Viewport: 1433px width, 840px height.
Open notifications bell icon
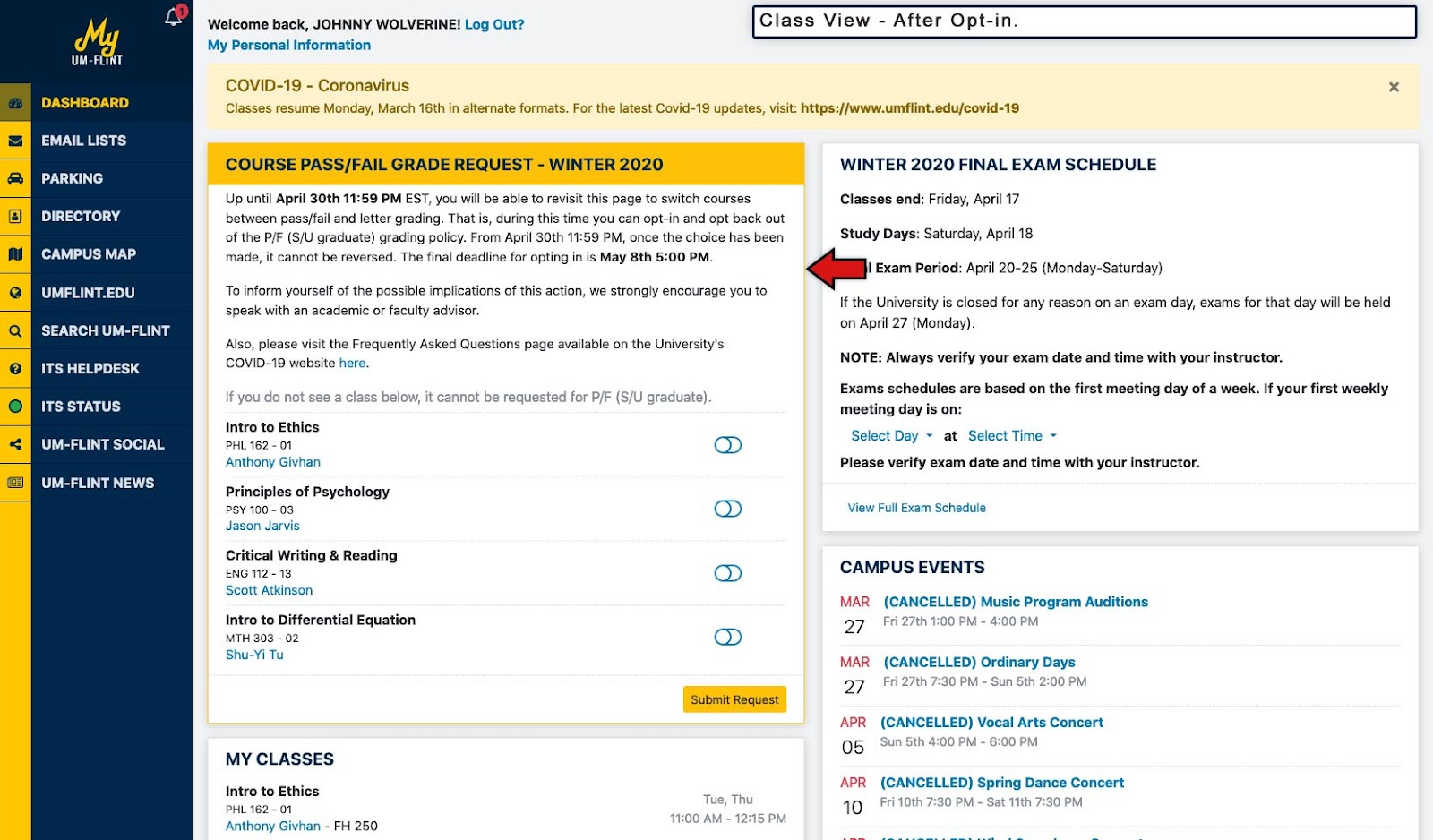174,17
